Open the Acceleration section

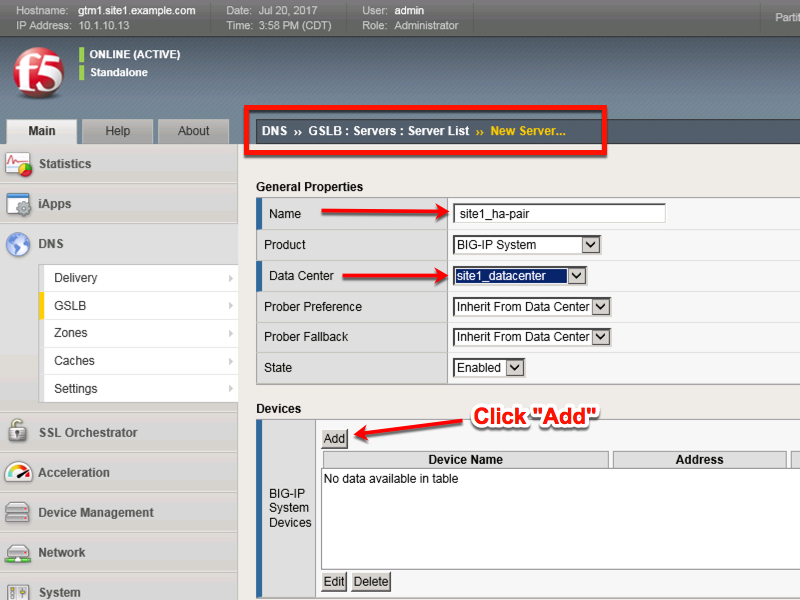pos(118,472)
